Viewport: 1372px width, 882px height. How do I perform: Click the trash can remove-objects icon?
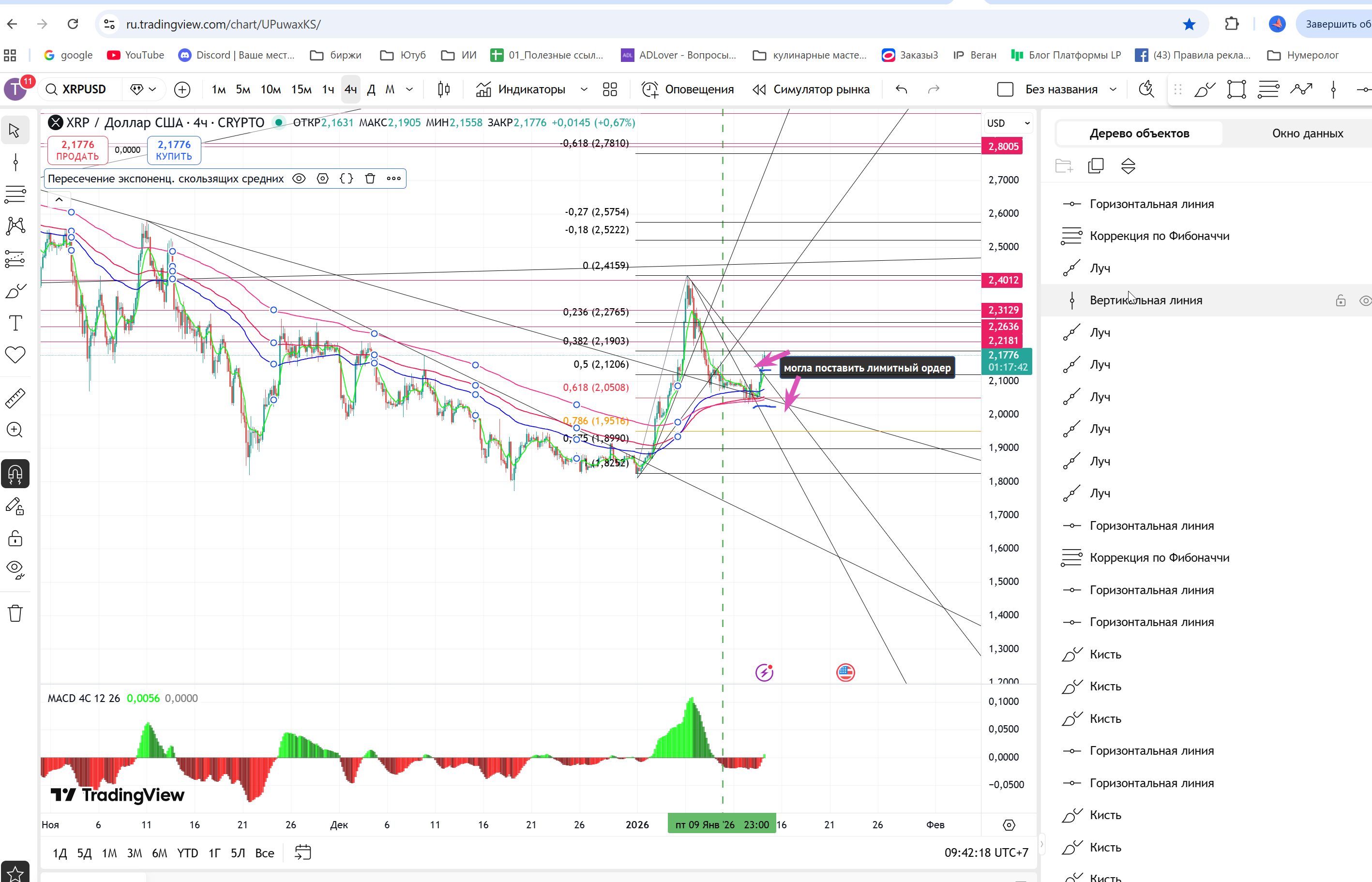tap(15, 613)
